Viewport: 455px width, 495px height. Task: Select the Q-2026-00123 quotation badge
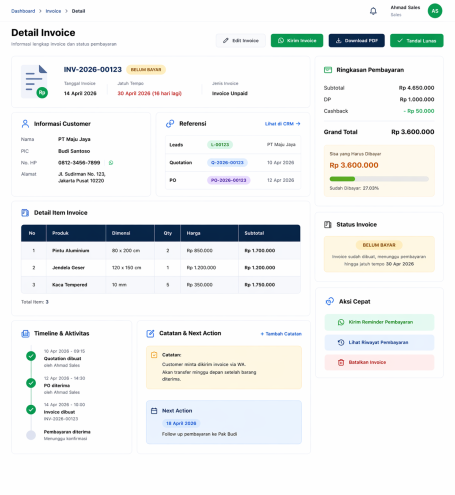pyautogui.click(x=227, y=163)
